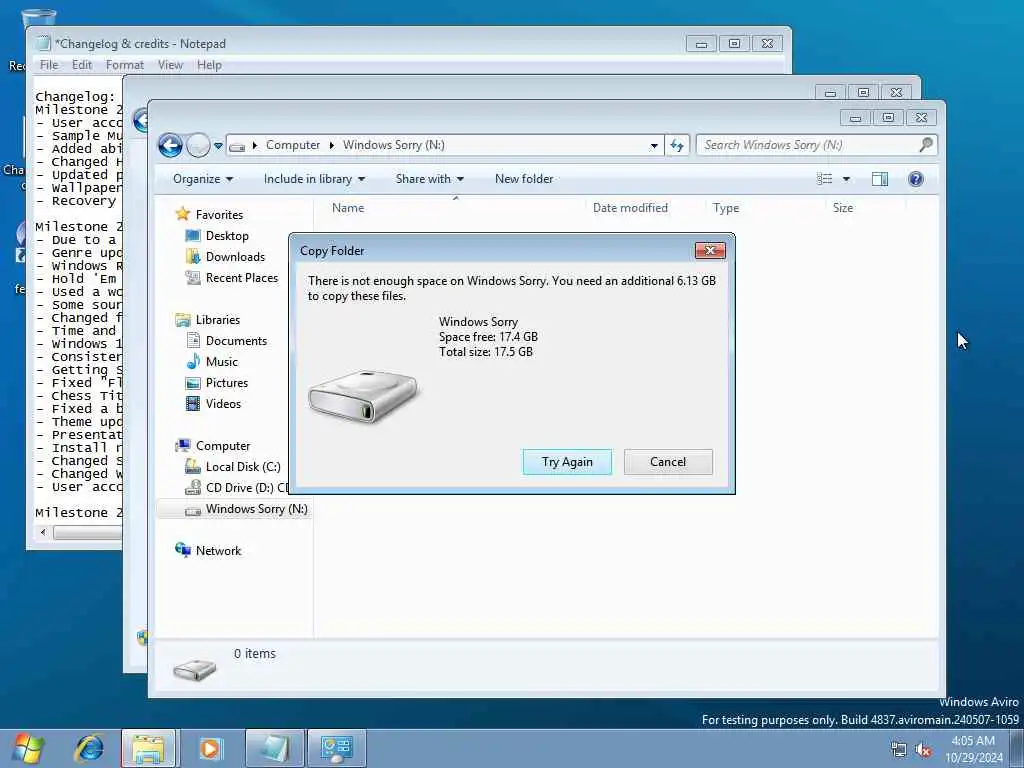Open the Edit menu in Notepad
This screenshot has height=768, width=1024.
(x=82, y=65)
